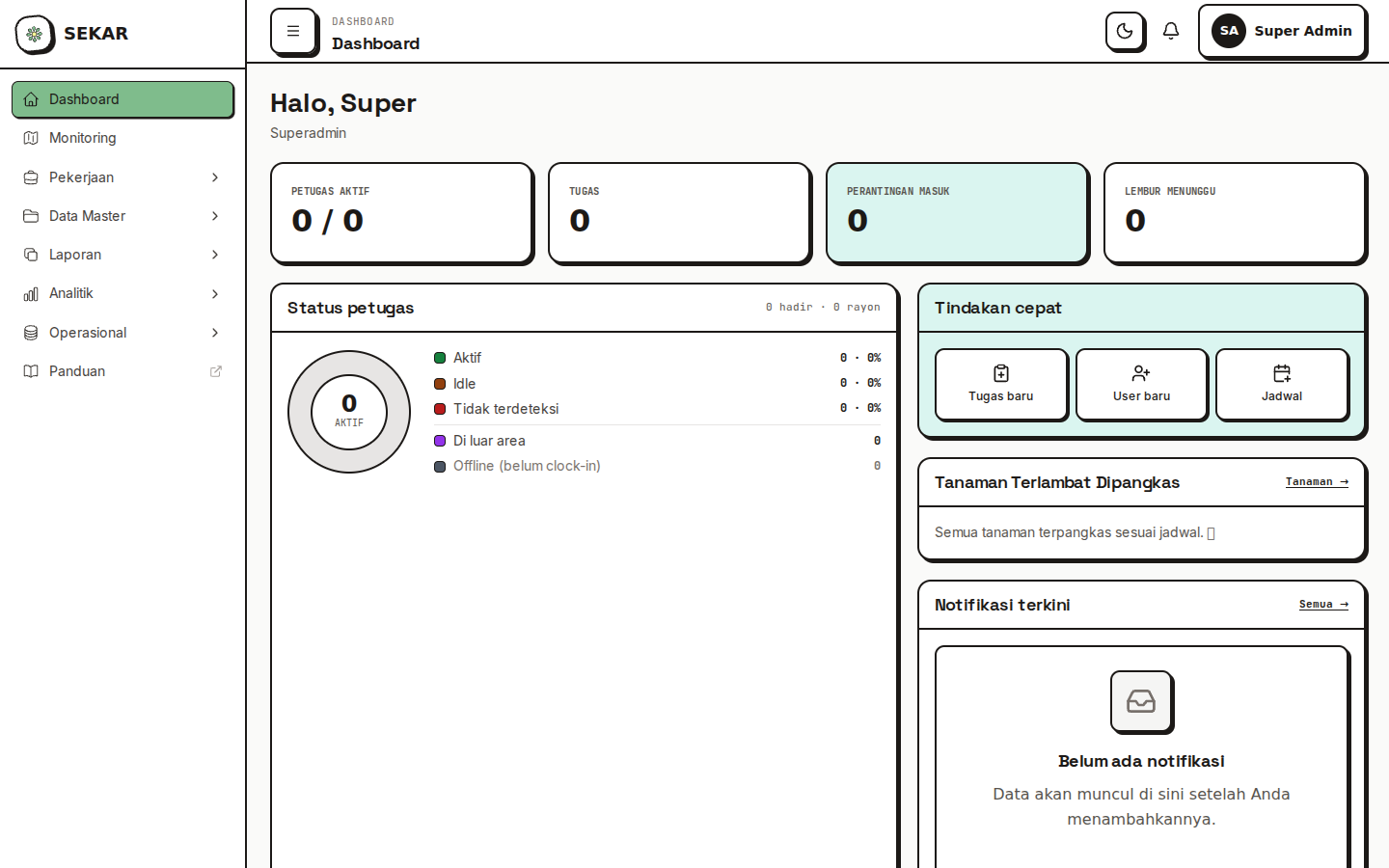The width and height of the screenshot is (1389, 868).
Task: Expand the Analitik chevron
Action: (215, 293)
